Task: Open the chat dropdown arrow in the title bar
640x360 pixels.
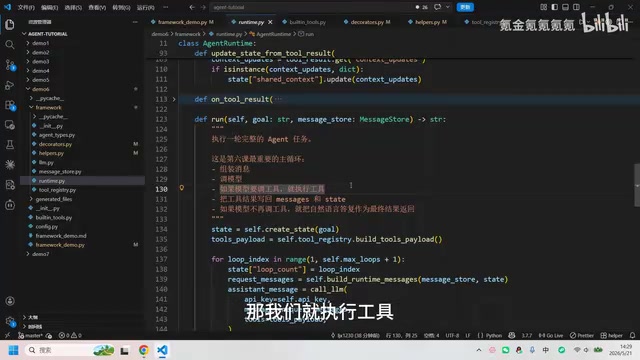Action: (448, 7)
